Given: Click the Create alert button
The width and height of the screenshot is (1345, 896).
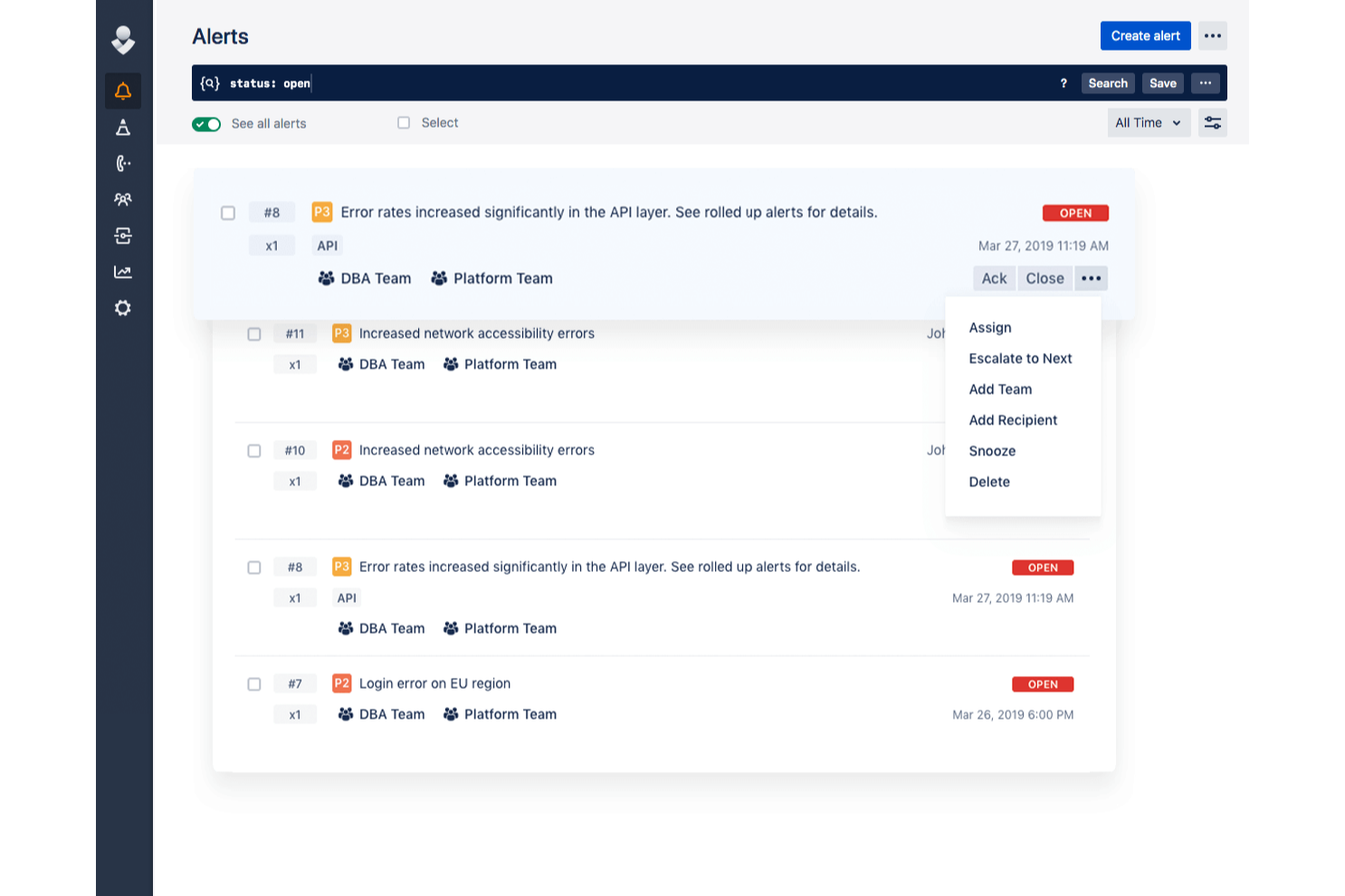Looking at the screenshot, I should 1145,35.
